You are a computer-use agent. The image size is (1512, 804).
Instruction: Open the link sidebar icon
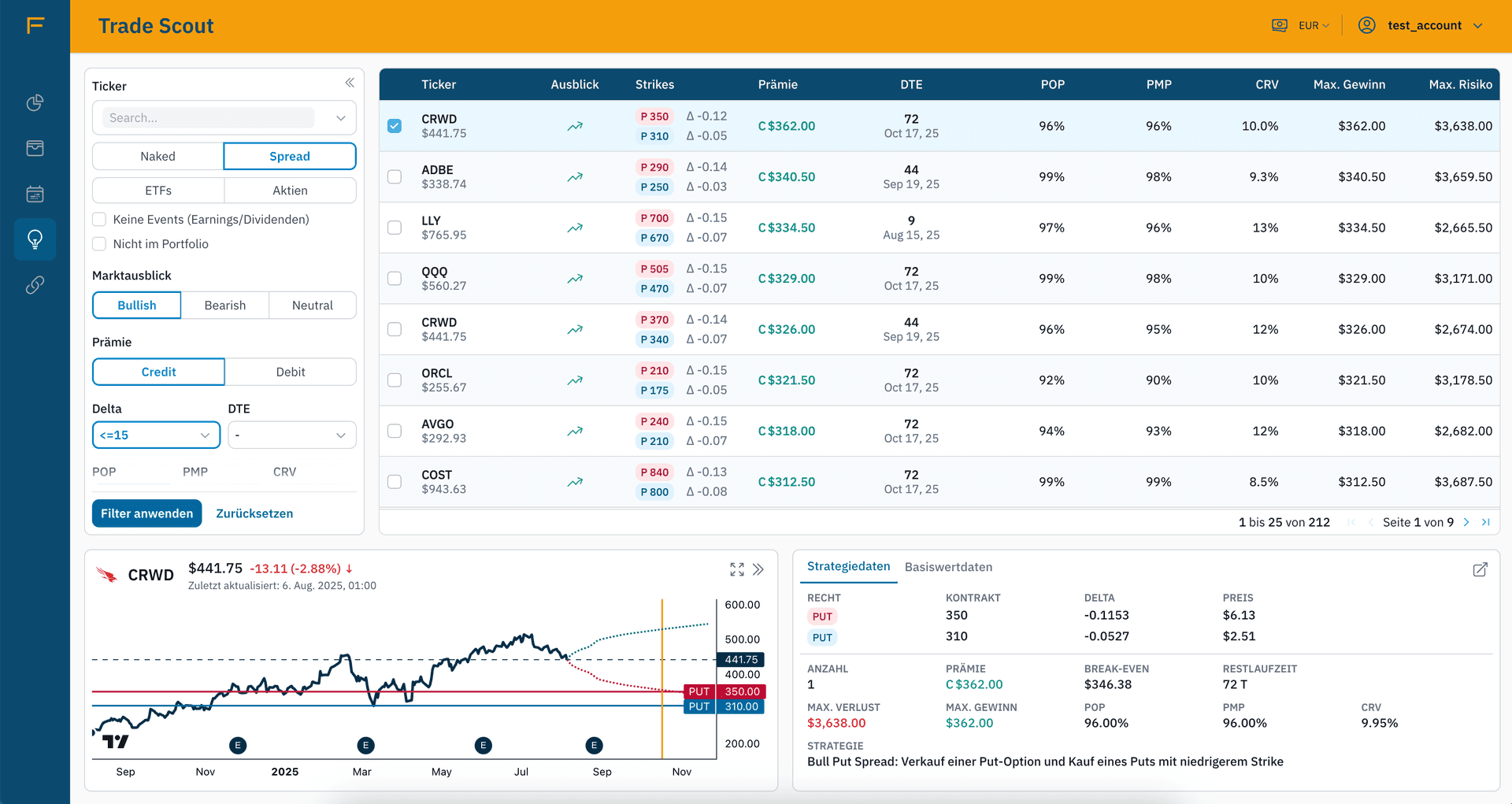[x=35, y=285]
